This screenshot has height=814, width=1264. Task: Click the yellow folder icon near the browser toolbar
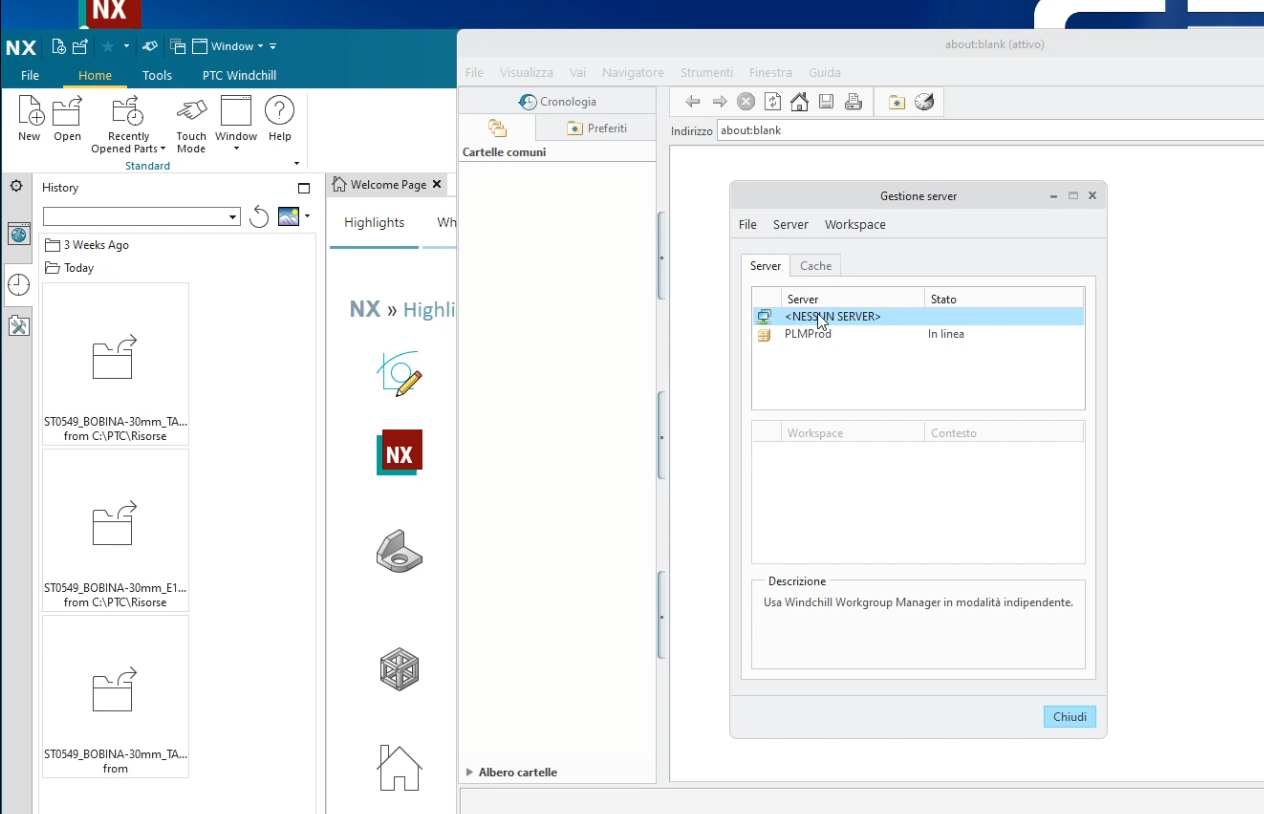896,101
